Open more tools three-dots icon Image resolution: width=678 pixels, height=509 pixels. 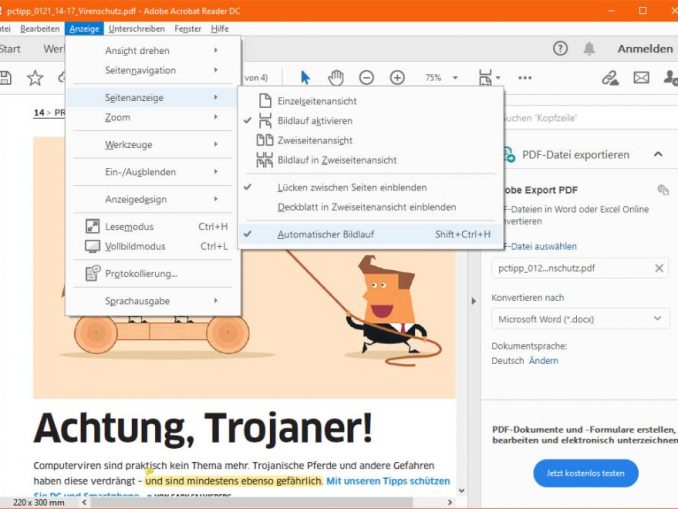click(x=525, y=78)
